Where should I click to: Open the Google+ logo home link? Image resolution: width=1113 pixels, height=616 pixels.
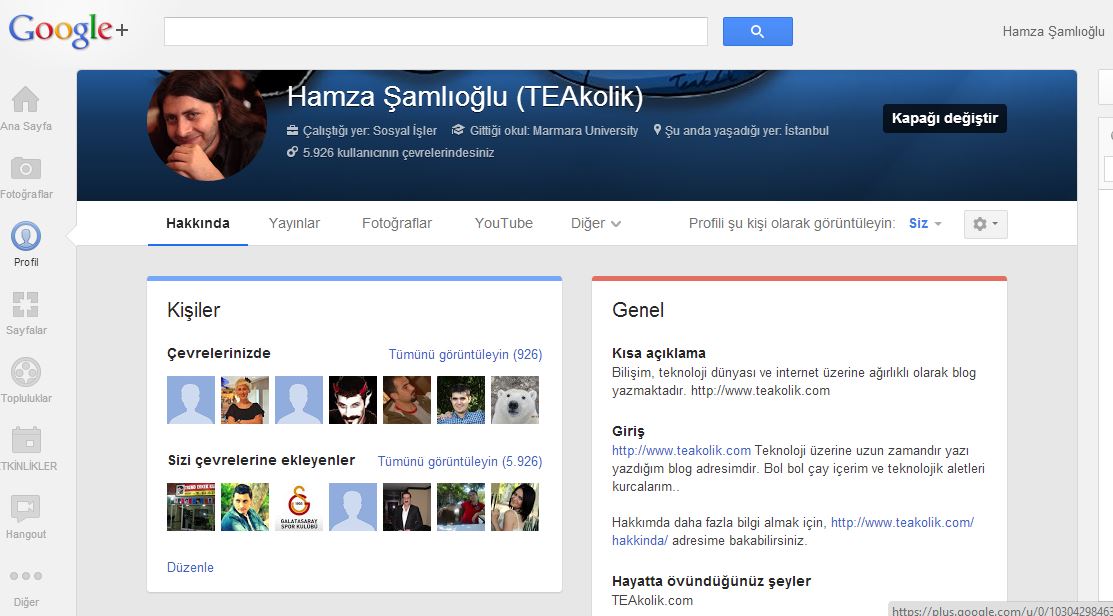click(68, 31)
